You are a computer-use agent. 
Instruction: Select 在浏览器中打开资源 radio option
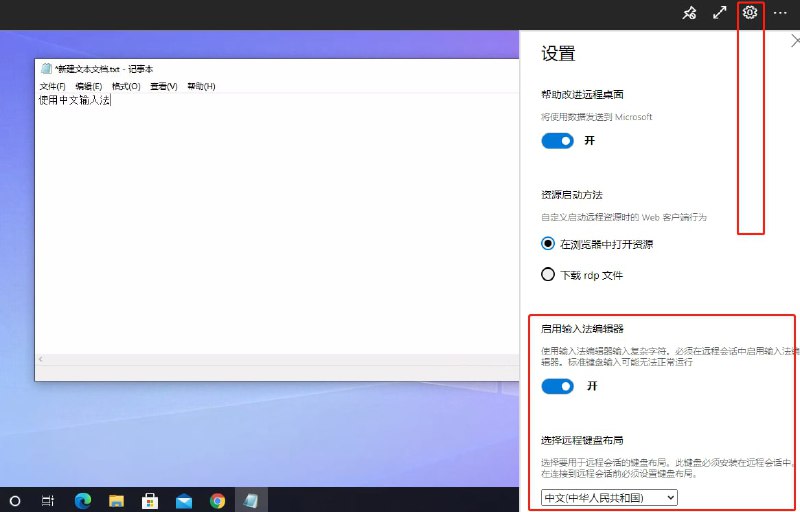547,244
